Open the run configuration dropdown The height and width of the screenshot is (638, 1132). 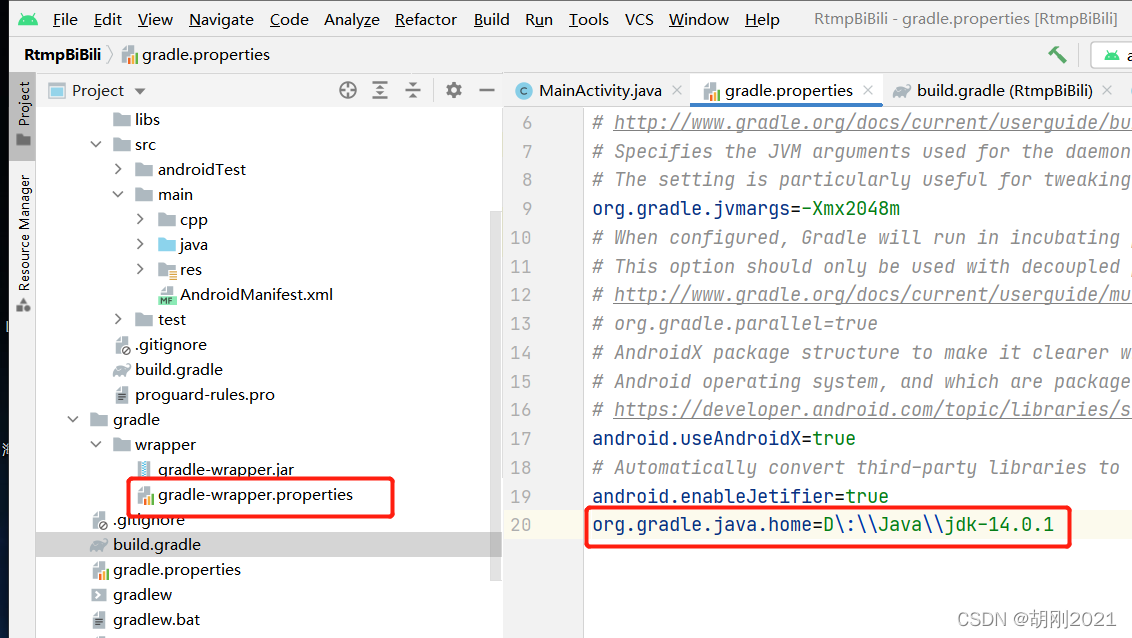coord(1112,56)
